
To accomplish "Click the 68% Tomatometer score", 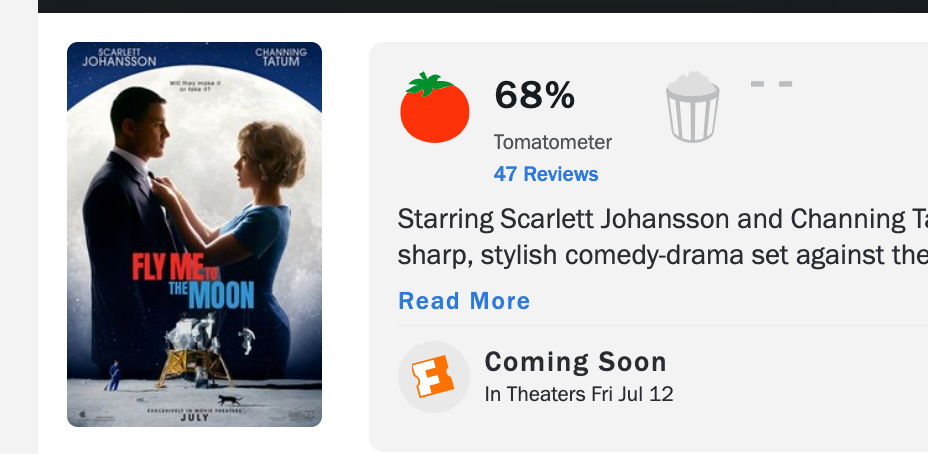I will point(534,95).
